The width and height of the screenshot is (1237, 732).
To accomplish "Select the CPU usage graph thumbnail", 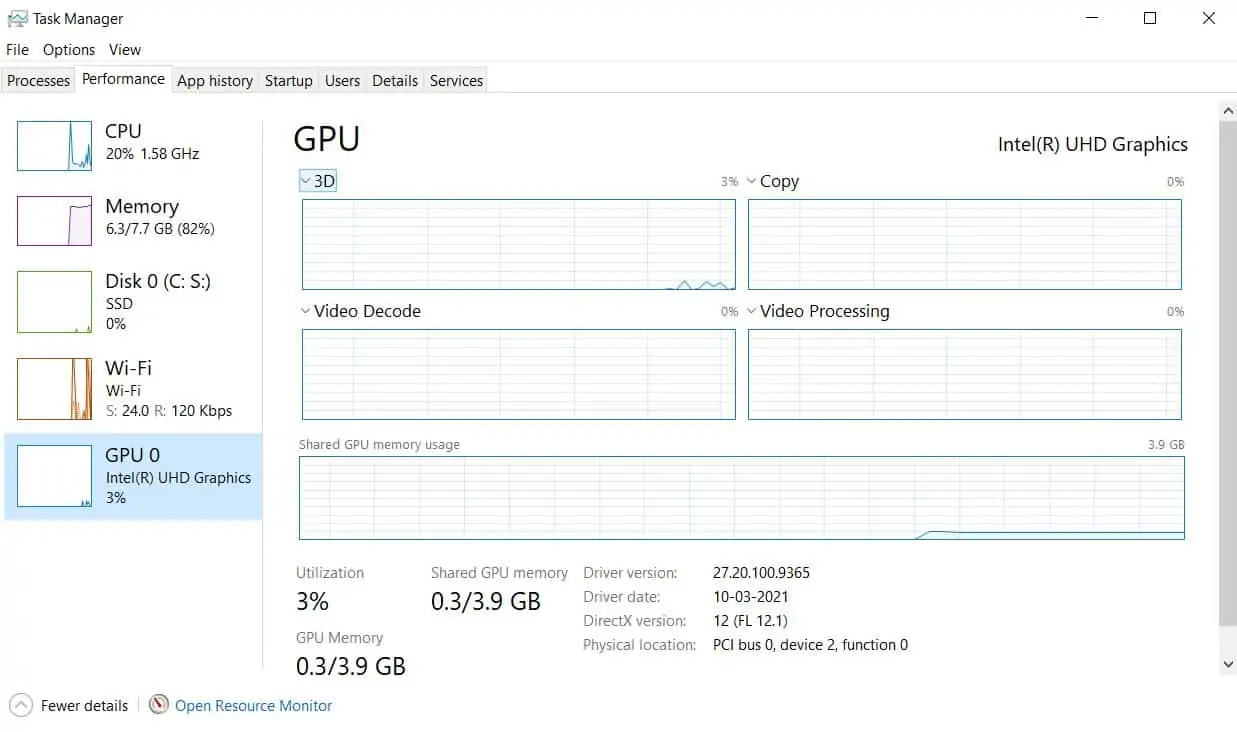I will (55, 146).
